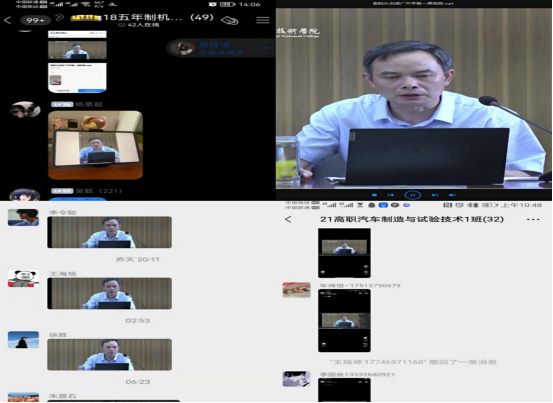
Task: View the panda avatar profile of 王海旭
Action: pos(23,279)
